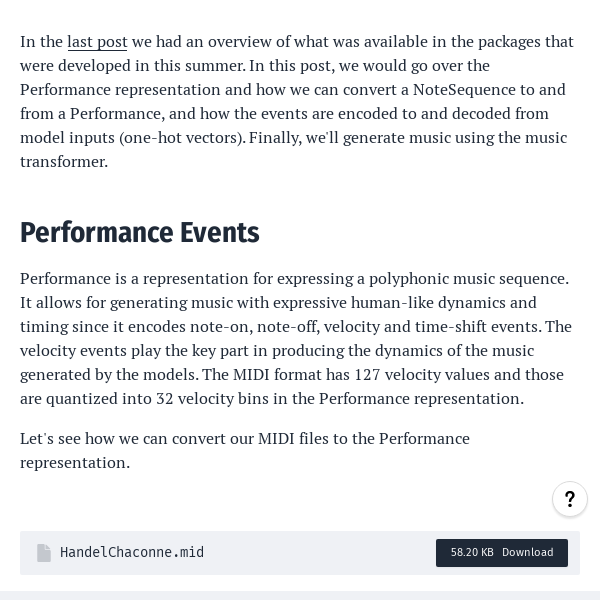Click the word "summer." in the intro
600x600 pixels.
(x=215, y=66)
